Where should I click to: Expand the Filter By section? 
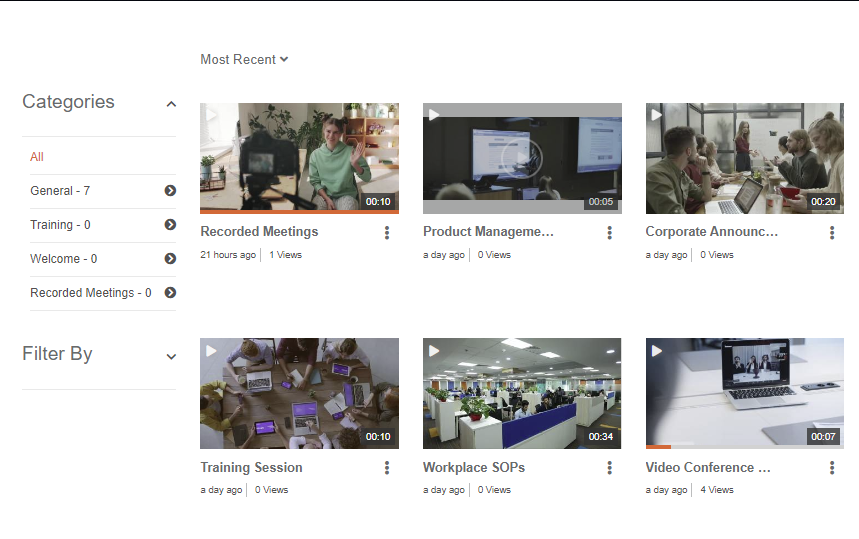171,356
